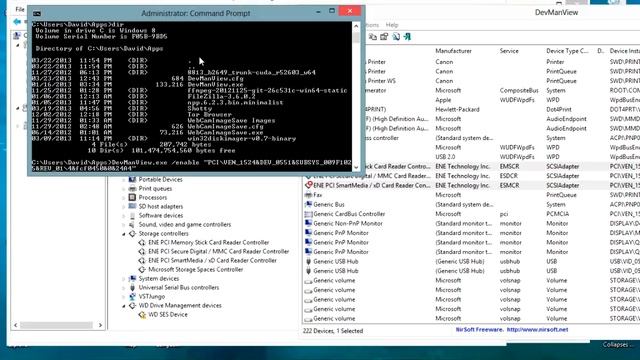Viewport: 640px width, 360px height.
Task: Expand the Print queues node
Action: point(124,189)
